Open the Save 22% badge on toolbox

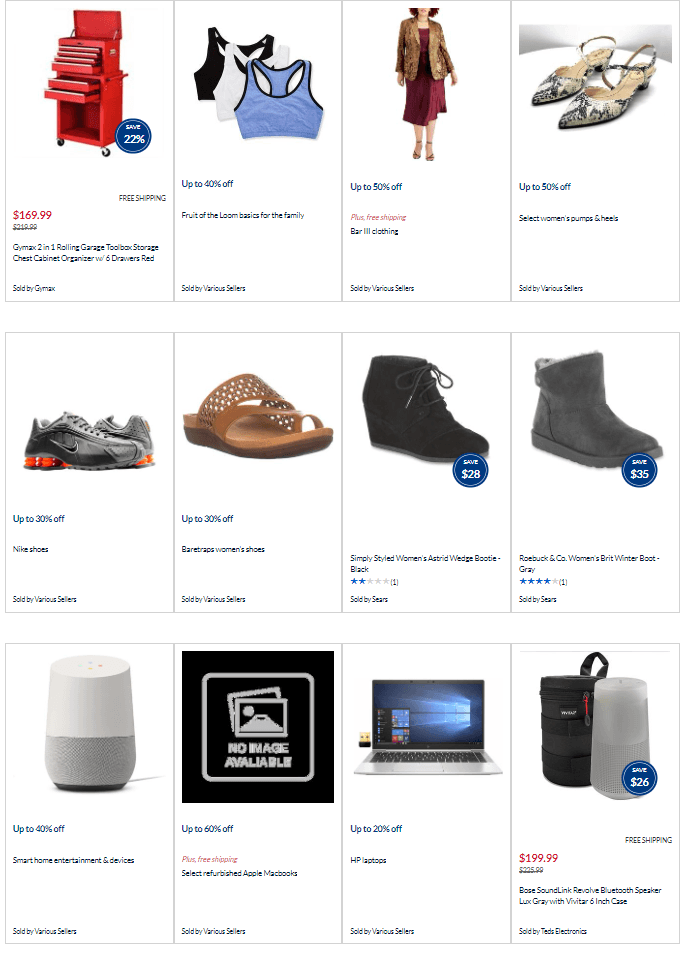pos(134,136)
